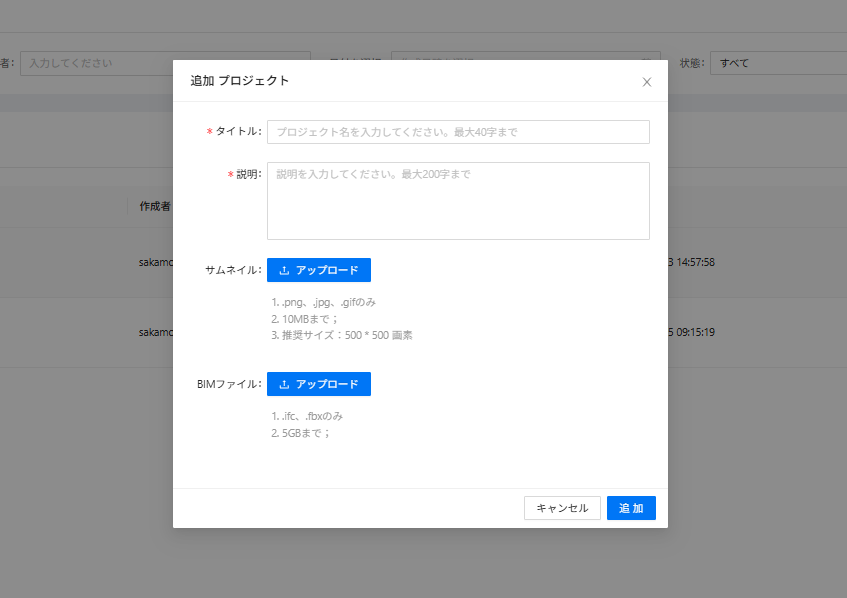Click the キャンセル button
This screenshot has height=598, width=847.
coord(562,508)
